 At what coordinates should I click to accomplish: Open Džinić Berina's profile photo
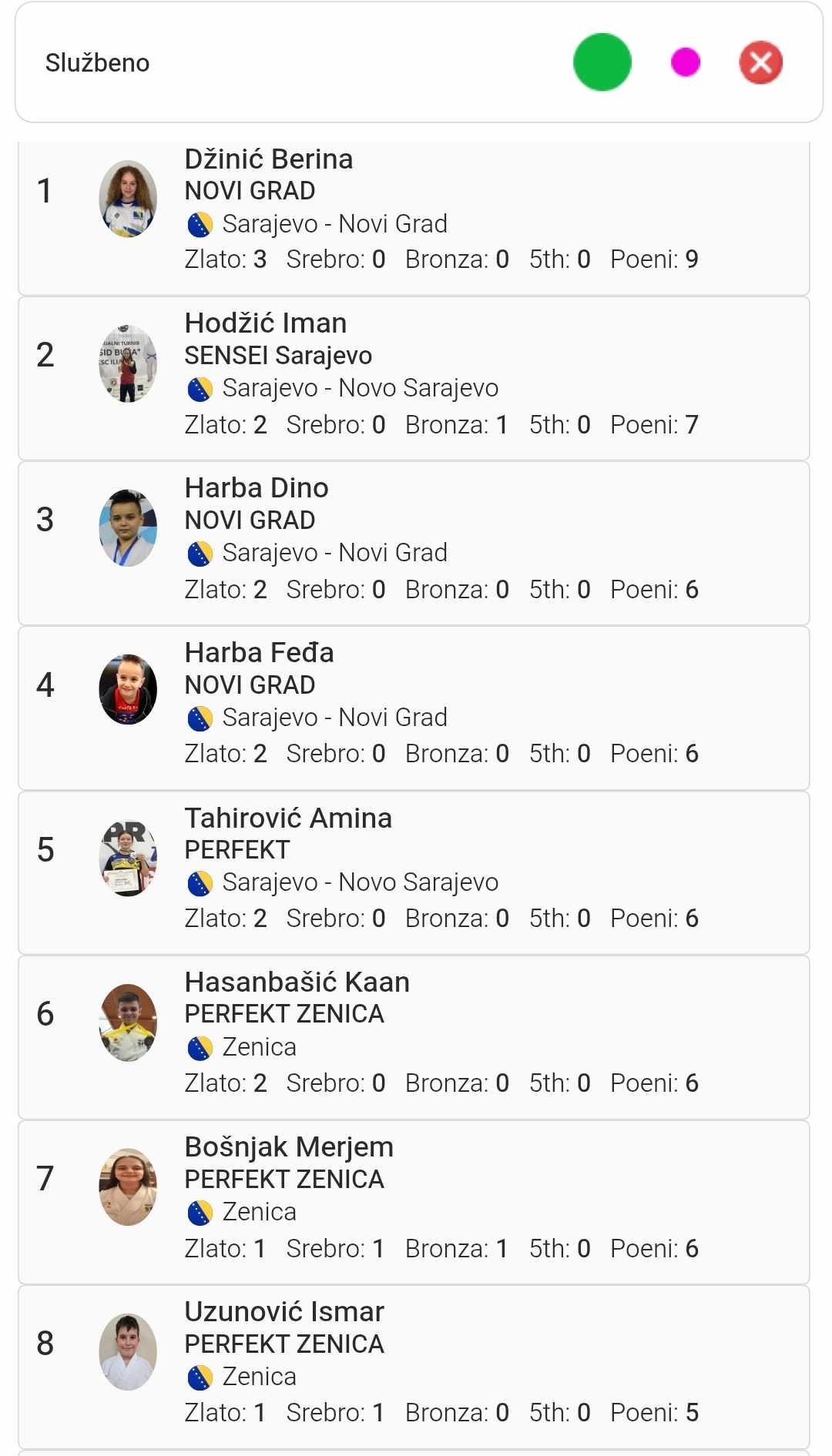(x=128, y=199)
